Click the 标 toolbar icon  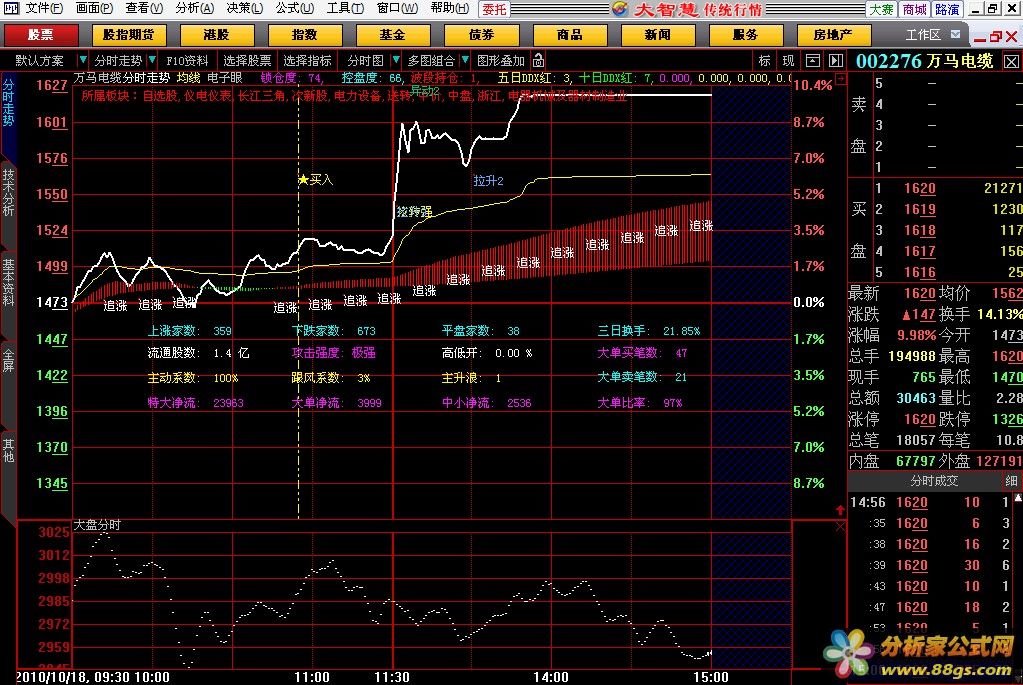point(765,61)
